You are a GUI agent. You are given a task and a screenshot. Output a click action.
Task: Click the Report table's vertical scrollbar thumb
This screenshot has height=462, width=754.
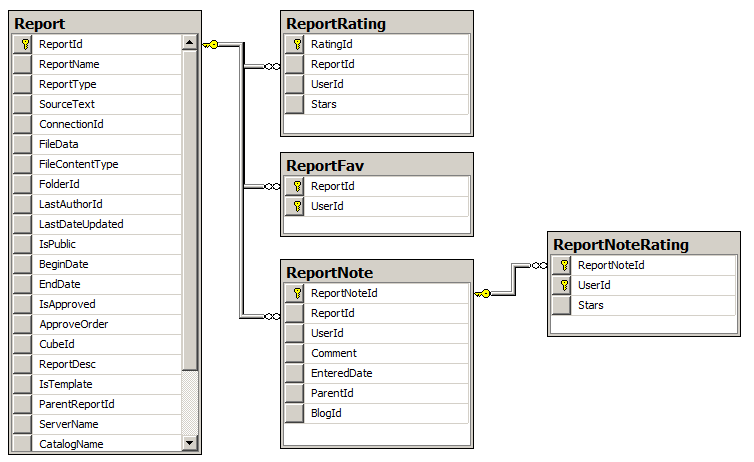pyautogui.click(x=190, y=210)
